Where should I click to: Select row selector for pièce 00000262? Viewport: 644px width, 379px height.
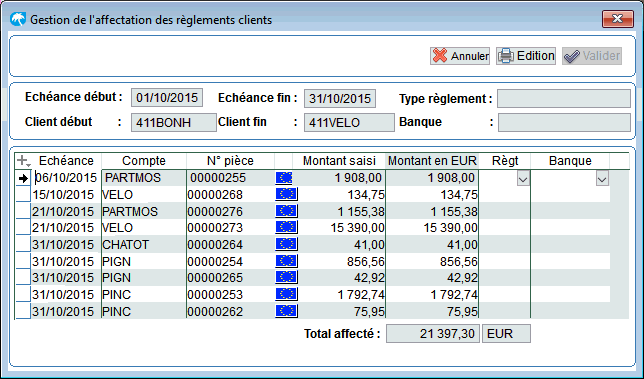(x=23, y=311)
